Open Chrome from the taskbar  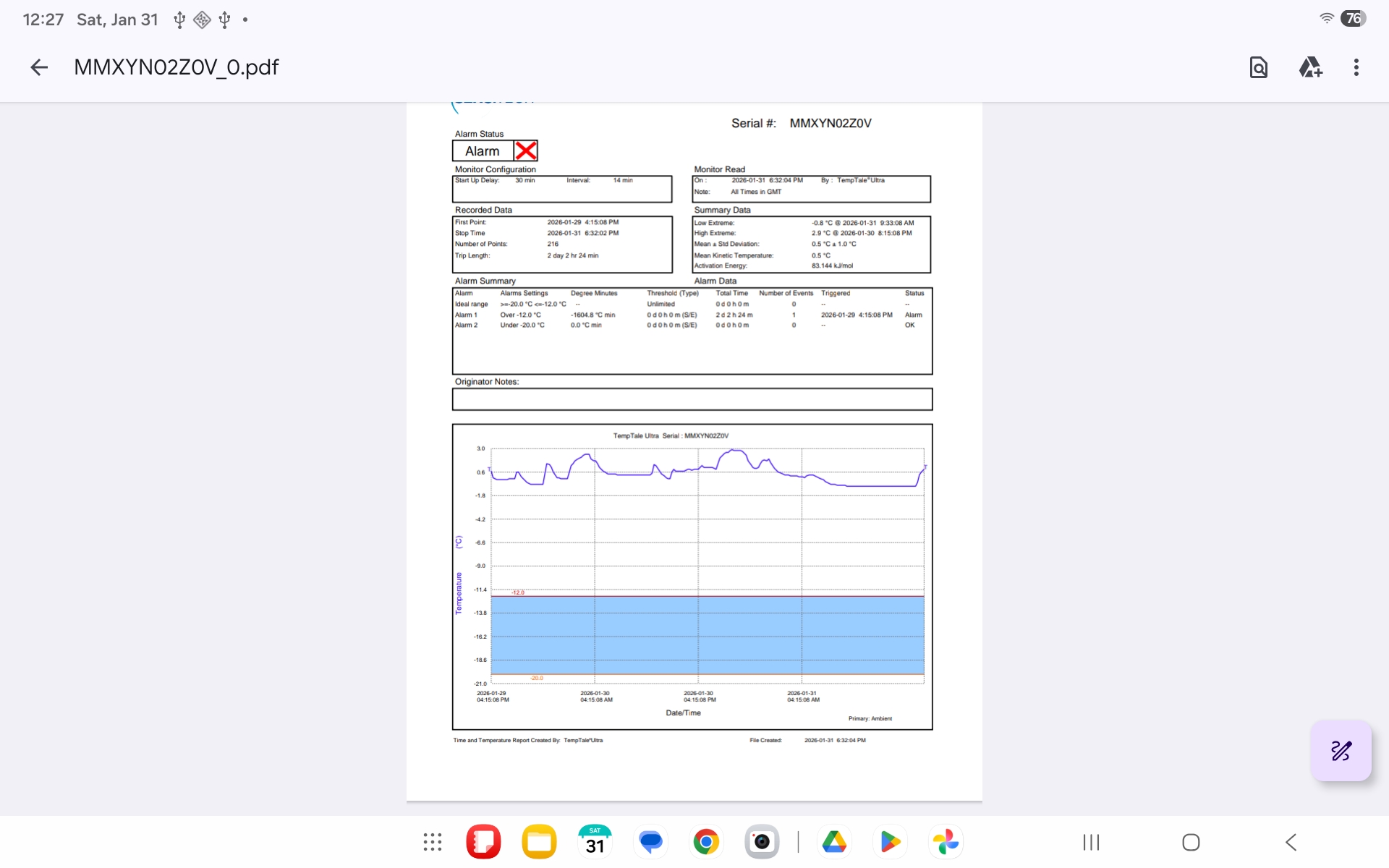[706, 842]
